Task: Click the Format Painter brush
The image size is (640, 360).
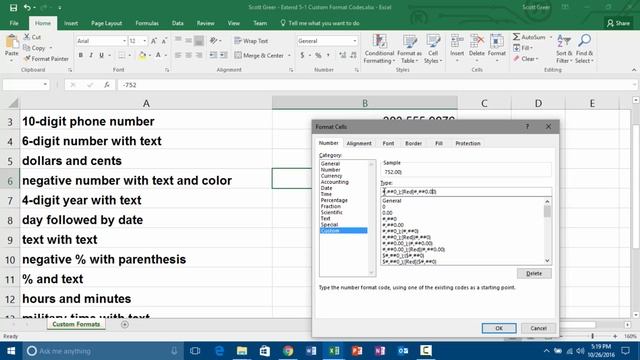Action: [x=27, y=59]
